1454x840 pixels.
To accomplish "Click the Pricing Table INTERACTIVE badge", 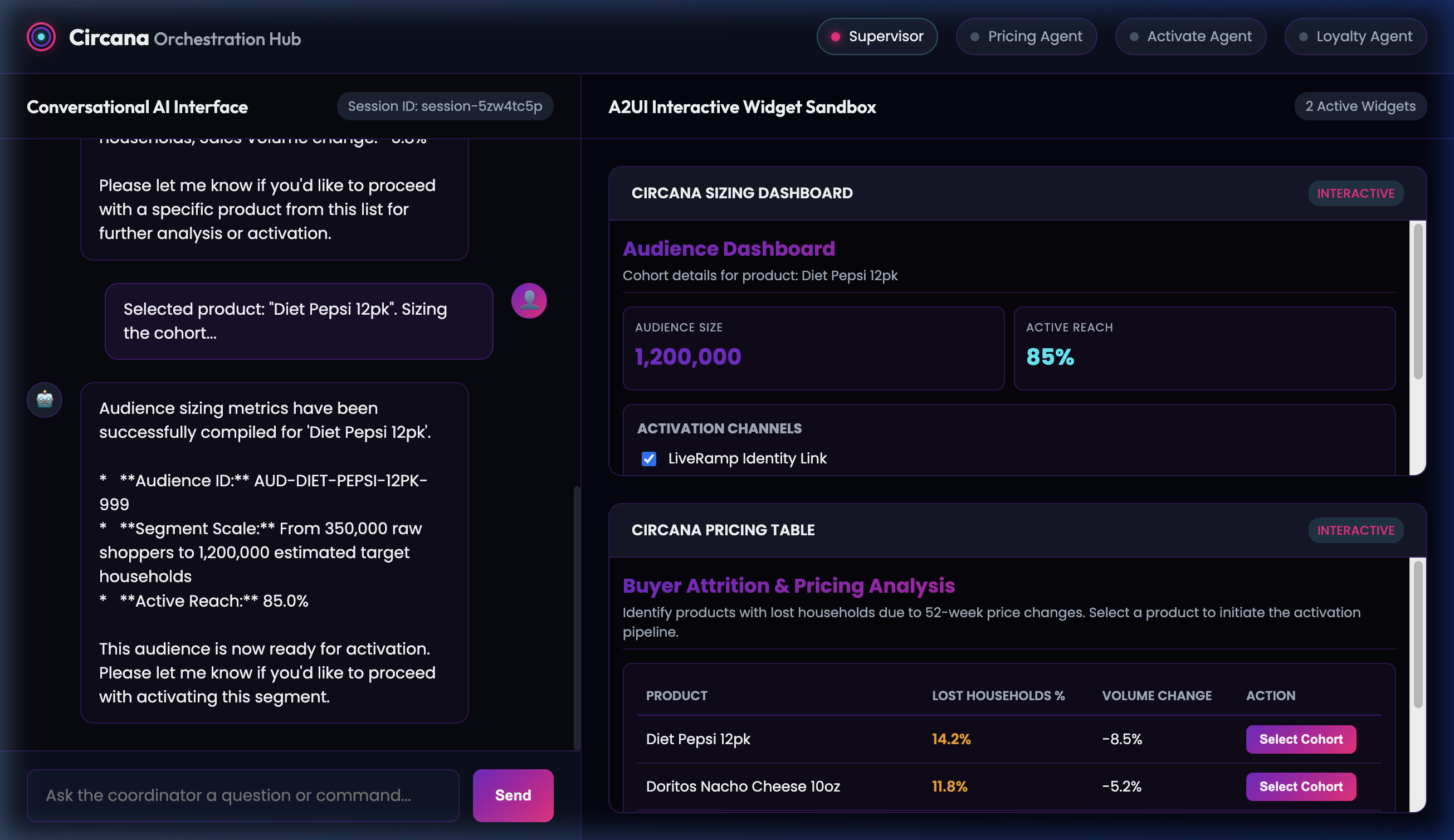I will tap(1355, 530).
